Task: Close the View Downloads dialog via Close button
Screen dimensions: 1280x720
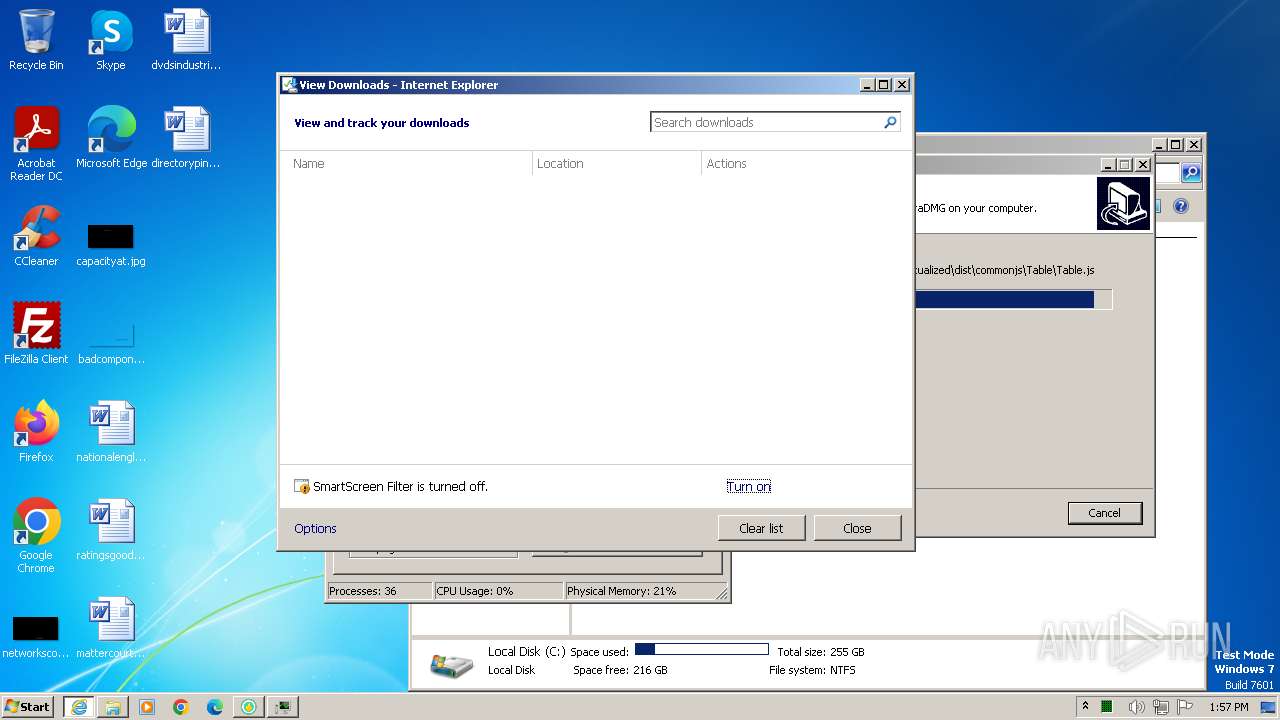Action: click(857, 528)
